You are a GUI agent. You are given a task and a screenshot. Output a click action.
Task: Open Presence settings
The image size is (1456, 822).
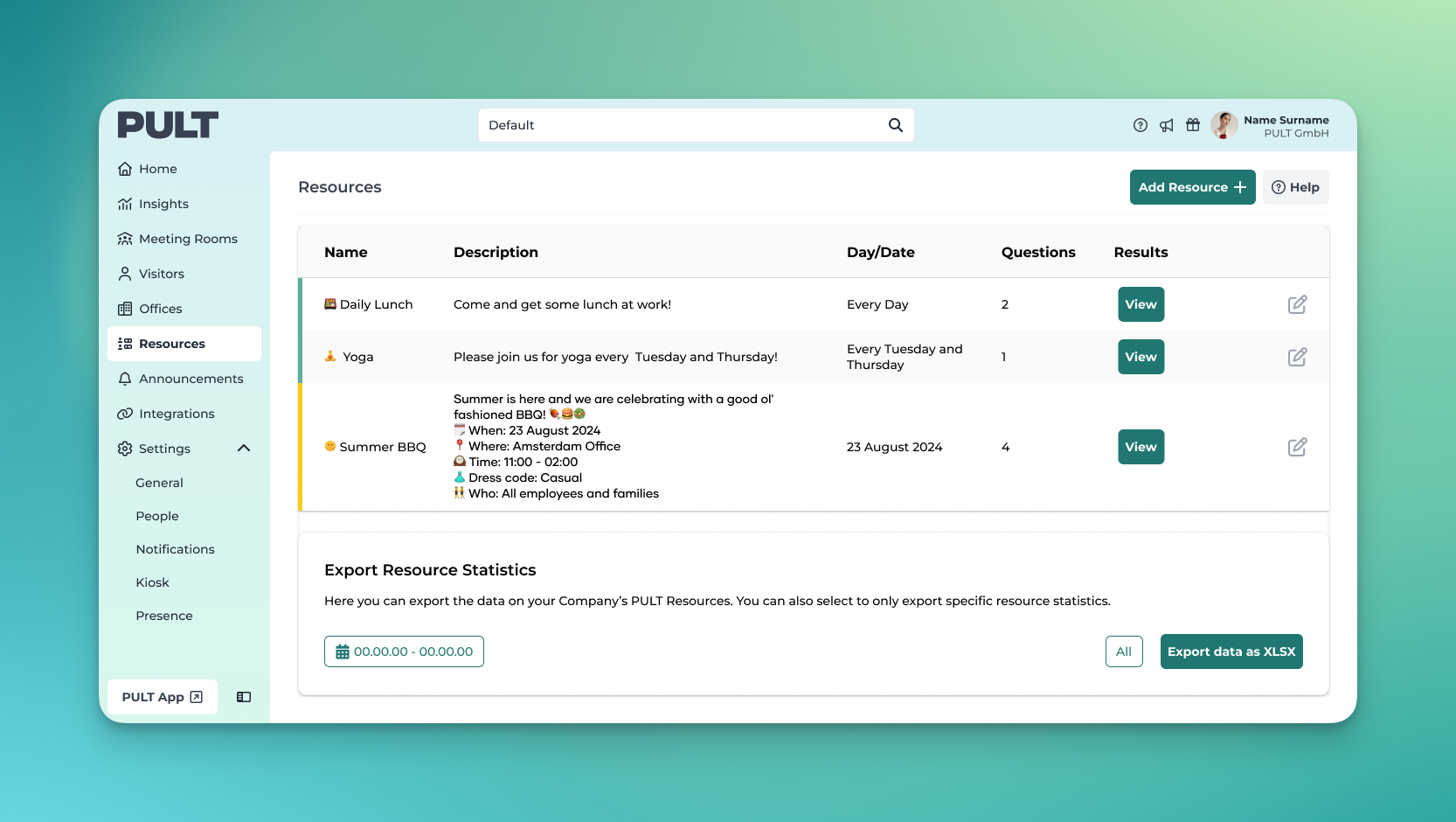click(164, 616)
